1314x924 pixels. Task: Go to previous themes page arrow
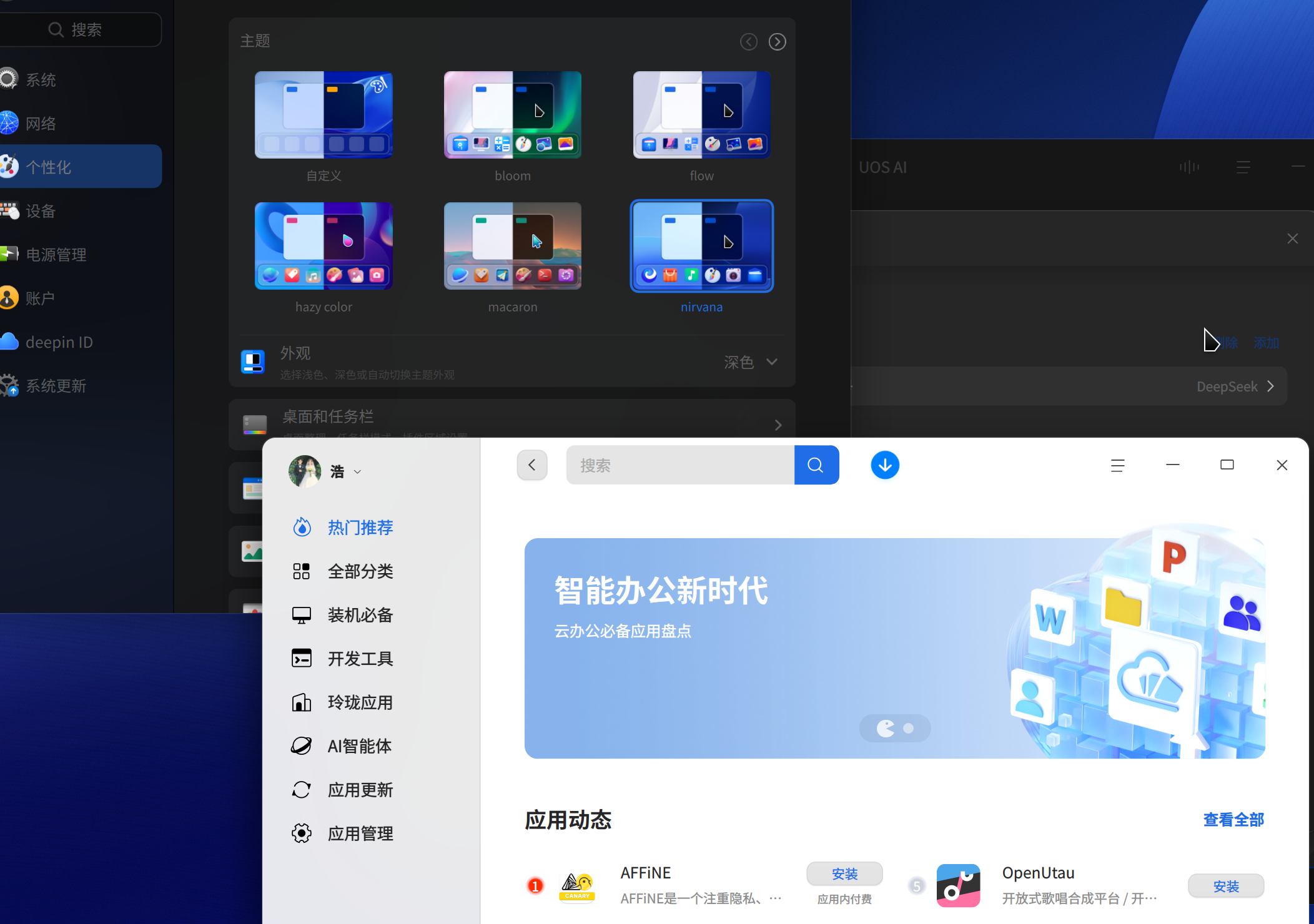coord(749,42)
